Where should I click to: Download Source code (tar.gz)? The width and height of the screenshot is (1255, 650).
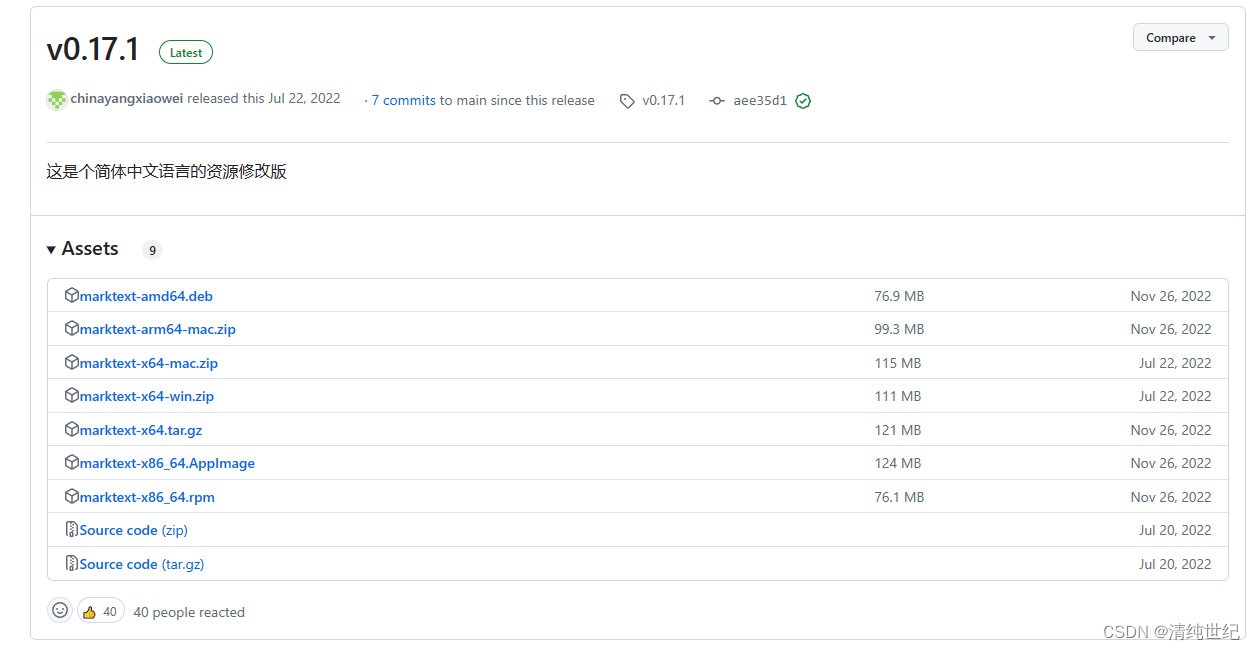[142, 564]
